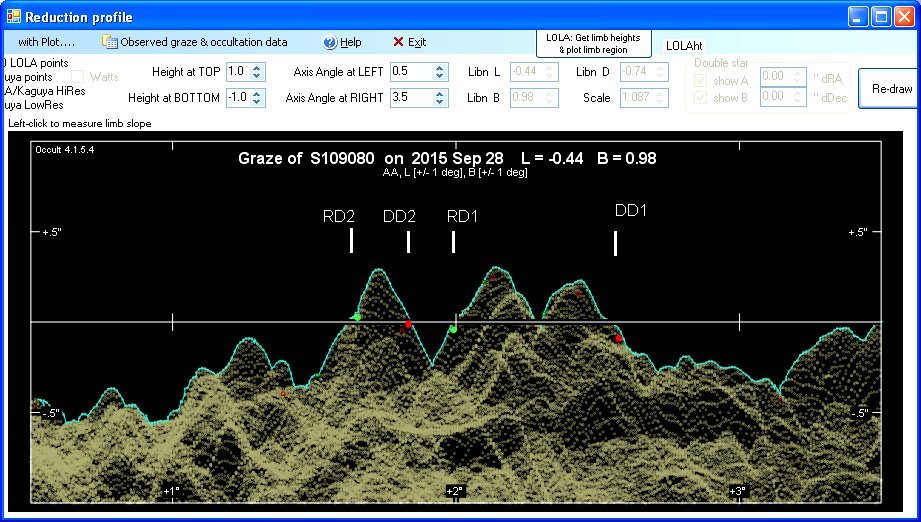Click the app icon in title bar

13,17
